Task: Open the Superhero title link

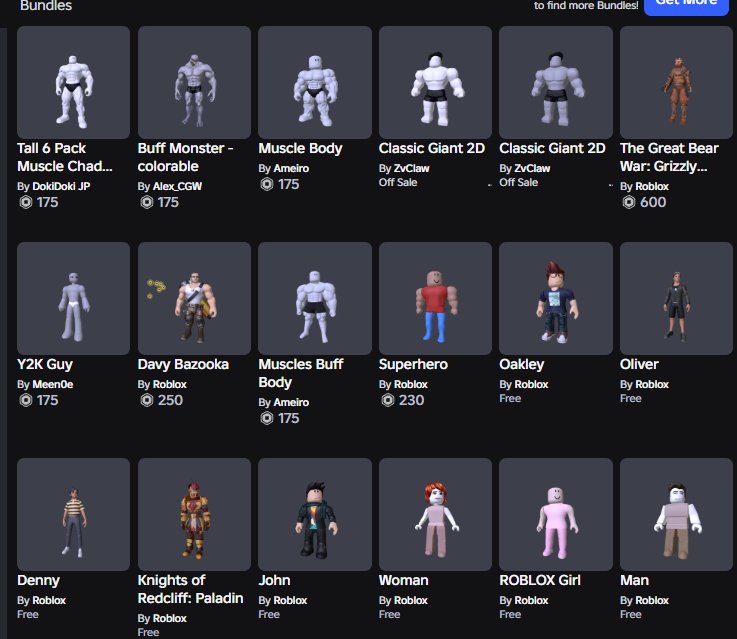Action: click(413, 365)
